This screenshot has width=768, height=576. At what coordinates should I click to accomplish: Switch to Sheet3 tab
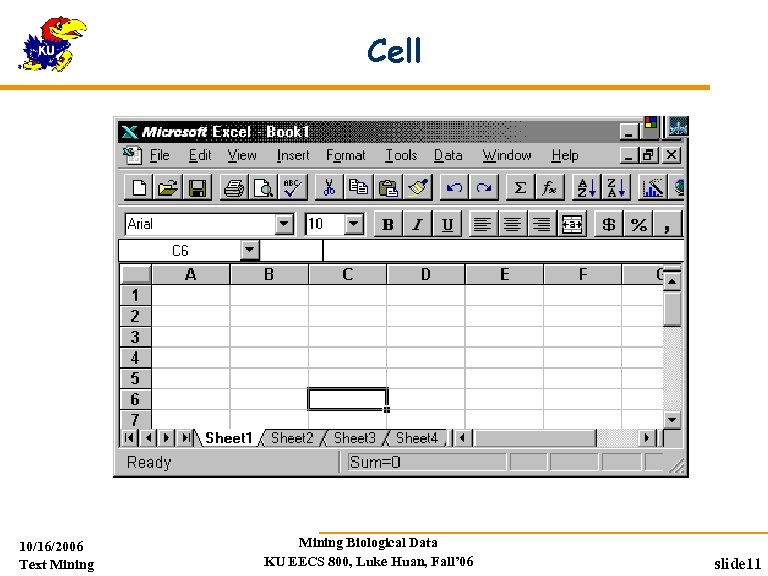355,437
